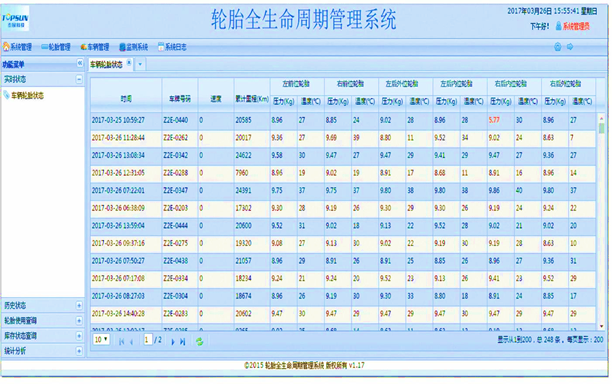Go to the previous page icon
The height and width of the screenshot is (384, 612).
tap(132, 342)
